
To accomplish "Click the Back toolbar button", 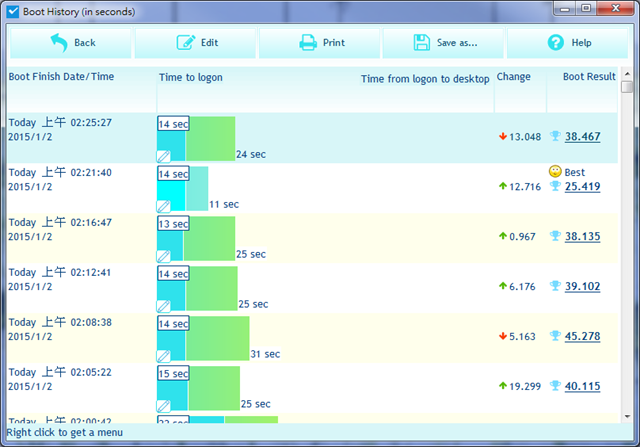I will (71, 43).
